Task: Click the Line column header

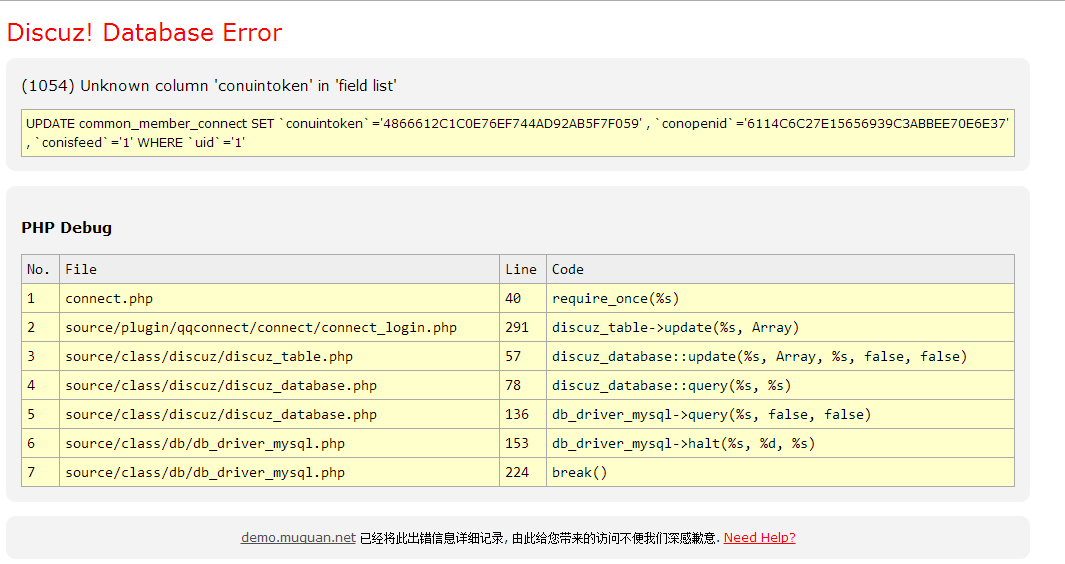Action: tap(521, 269)
